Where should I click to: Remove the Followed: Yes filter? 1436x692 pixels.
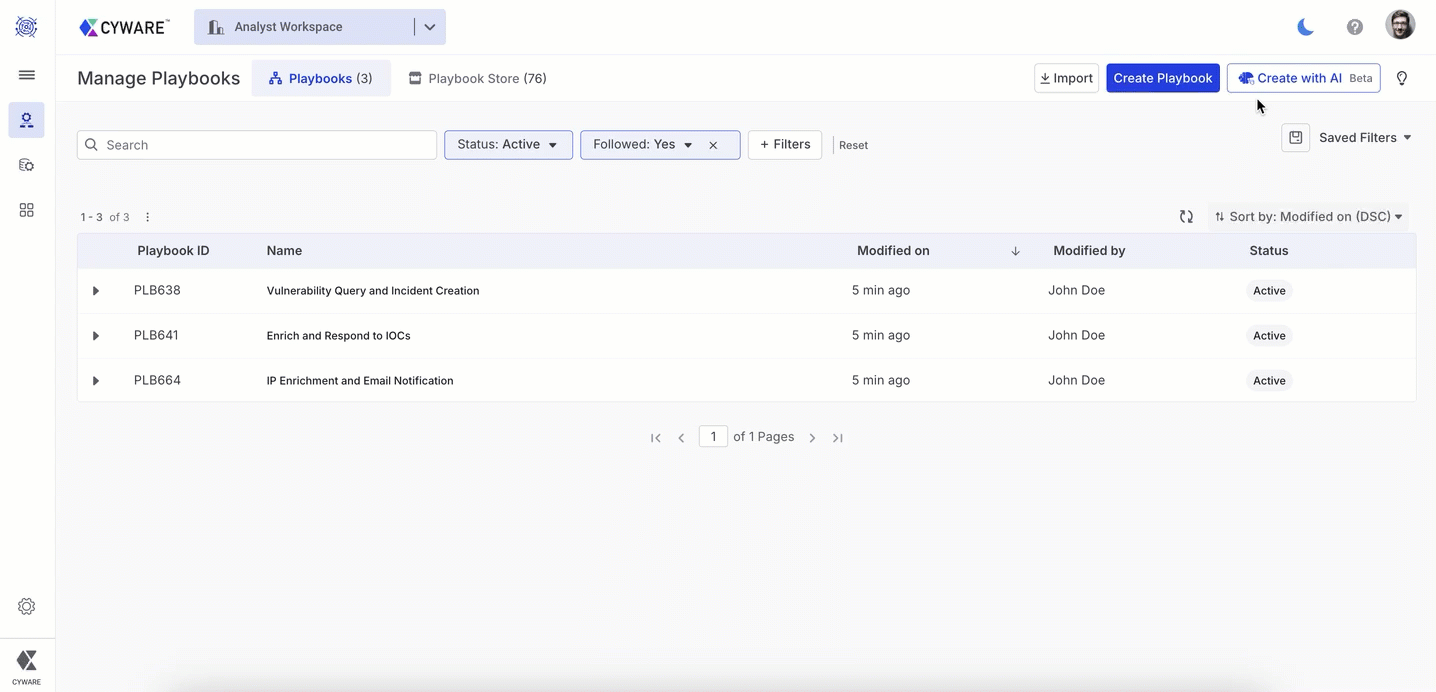pyautogui.click(x=713, y=145)
